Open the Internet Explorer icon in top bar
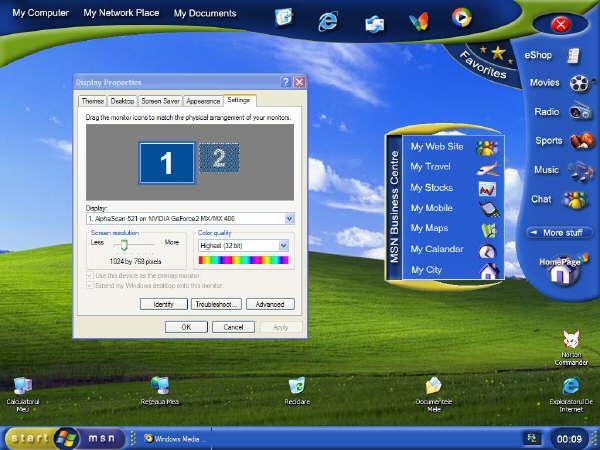This screenshot has width=600, height=450. click(328, 20)
